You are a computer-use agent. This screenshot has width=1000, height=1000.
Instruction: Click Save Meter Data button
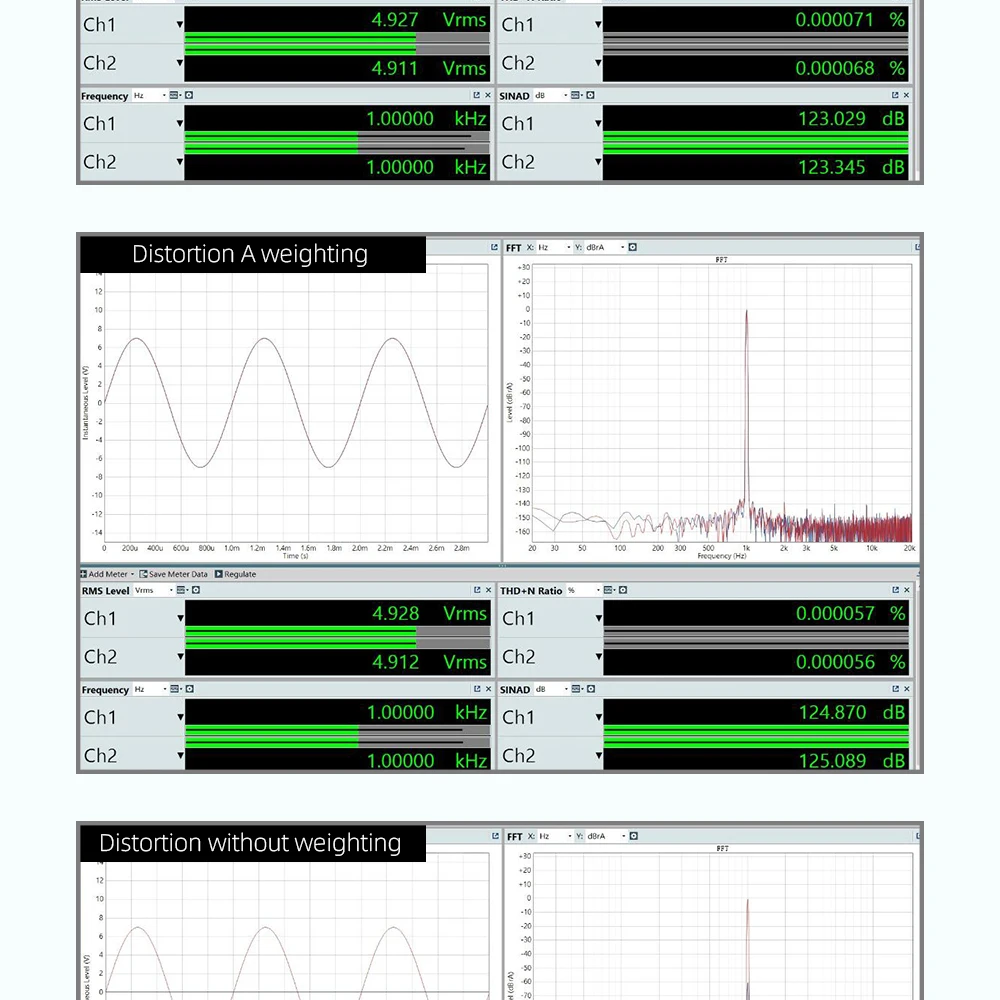pos(173,574)
